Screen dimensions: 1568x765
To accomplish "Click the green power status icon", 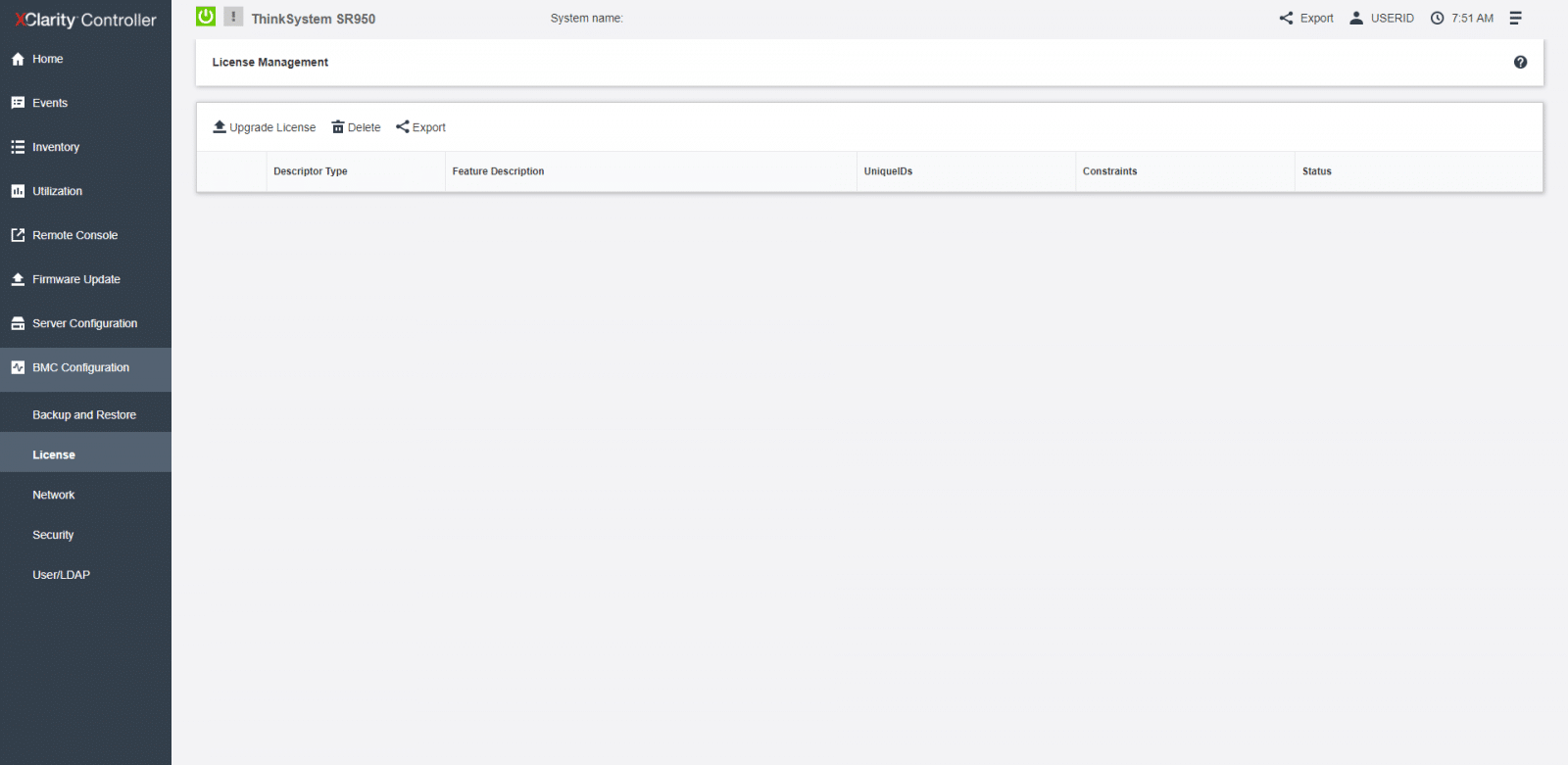I will pos(206,17).
